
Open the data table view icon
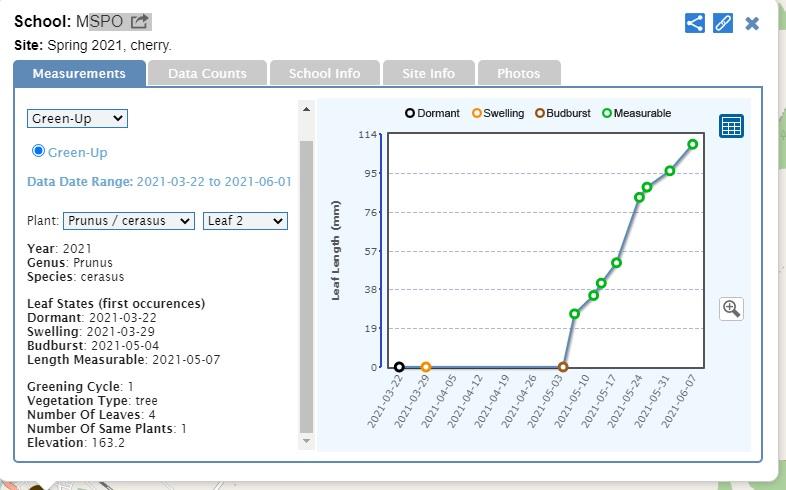click(731, 126)
